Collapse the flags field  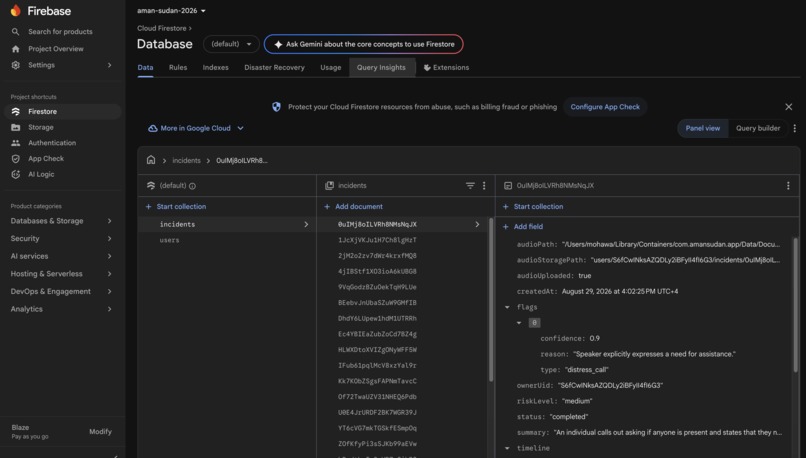click(x=507, y=307)
